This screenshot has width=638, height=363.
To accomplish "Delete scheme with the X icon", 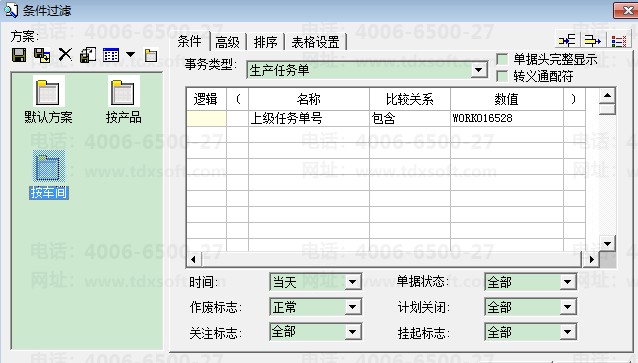I will (x=65, y=54).
